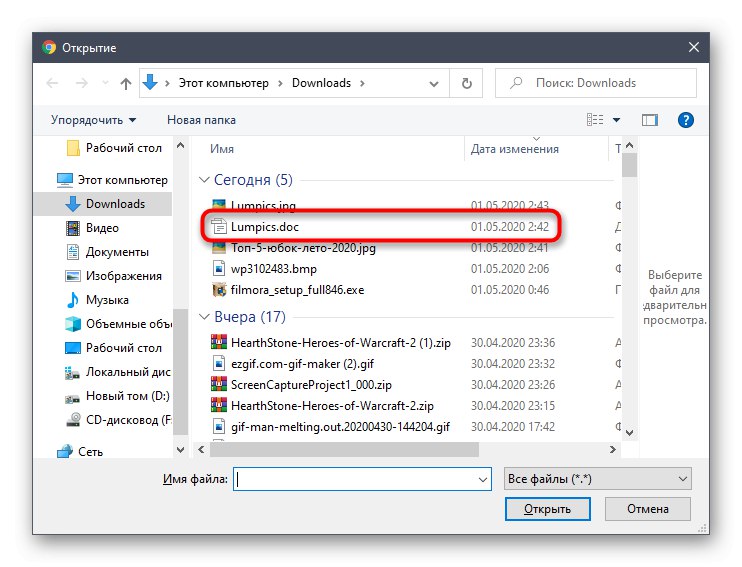
Task: Toggle the preview pane icon
Action: [650, 120]
